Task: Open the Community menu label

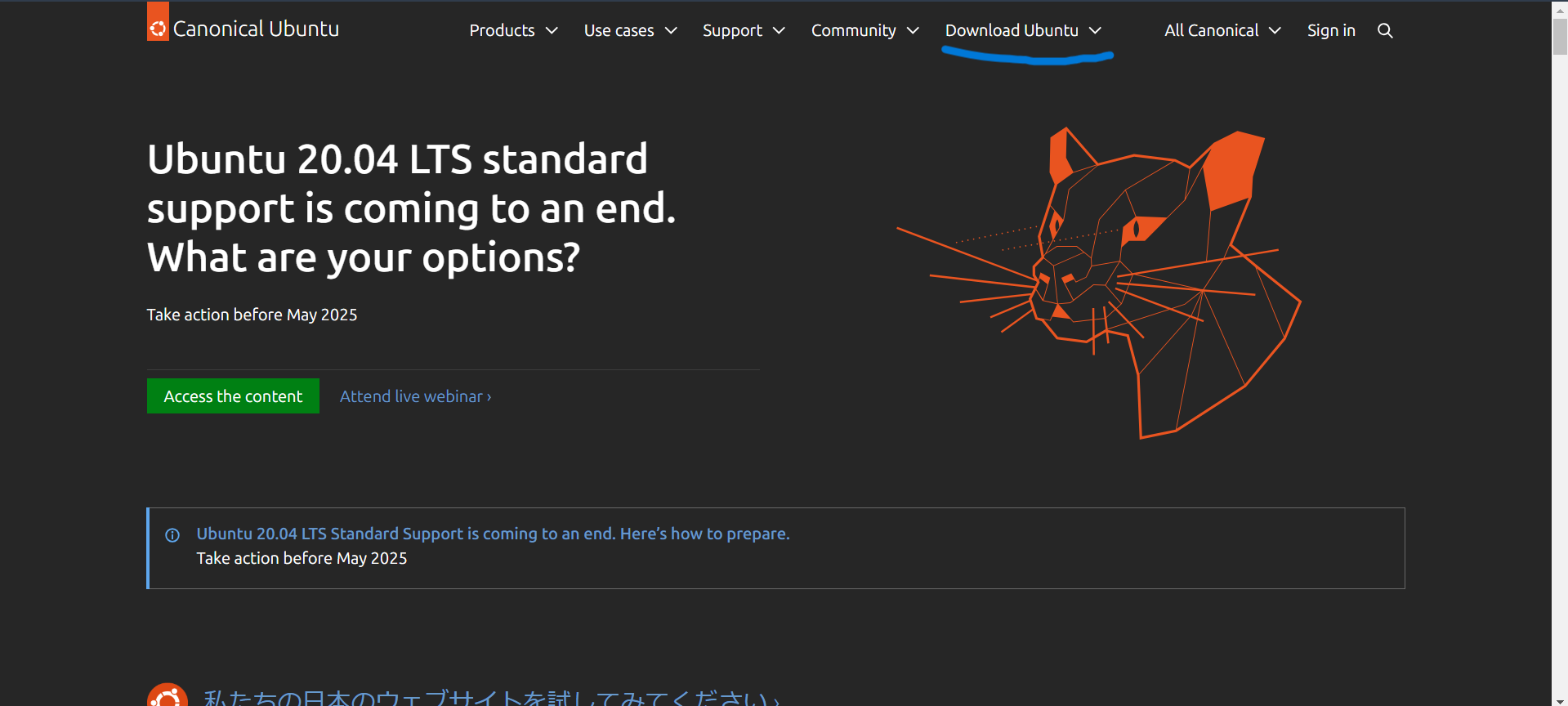Action: coord(853,31)
